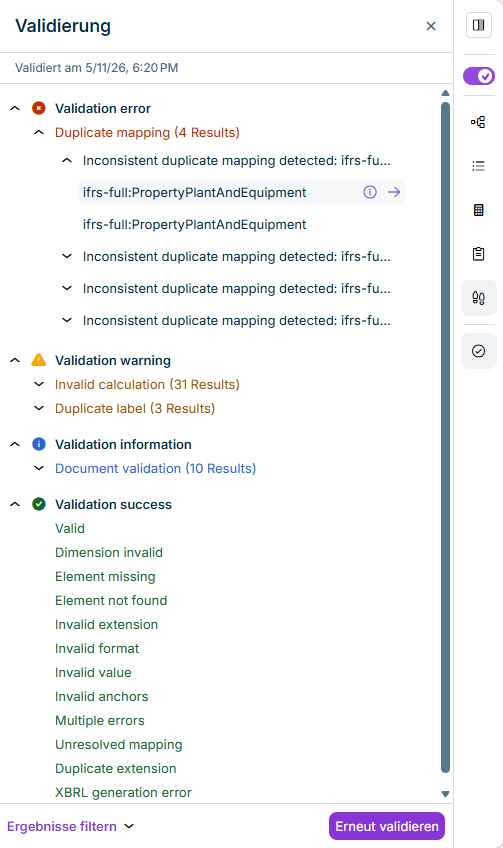Click the scrollbar down arrow
This screenshot has height=848, width=503.
coord(446,794)
